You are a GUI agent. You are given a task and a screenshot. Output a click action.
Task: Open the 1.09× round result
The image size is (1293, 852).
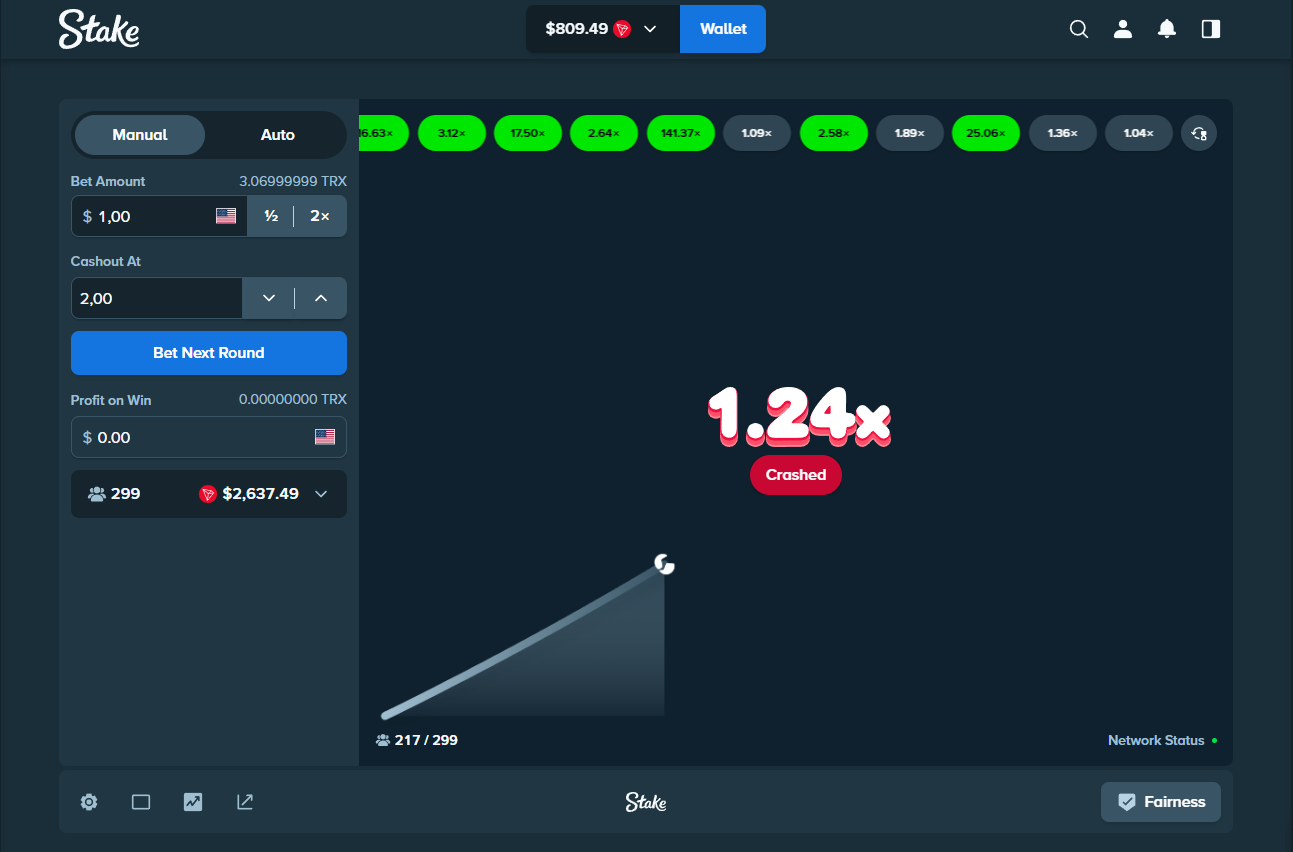(757, 133)
